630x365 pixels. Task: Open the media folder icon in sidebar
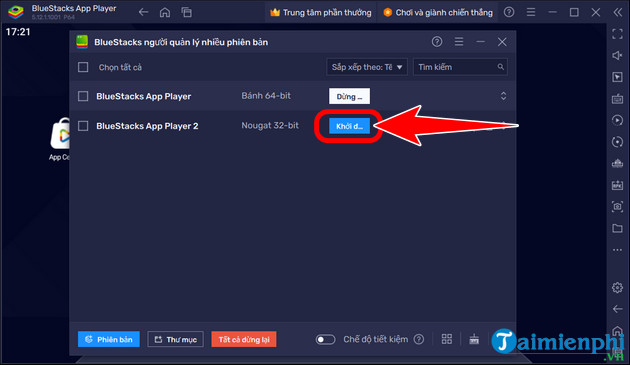click(x=618, y=228)
